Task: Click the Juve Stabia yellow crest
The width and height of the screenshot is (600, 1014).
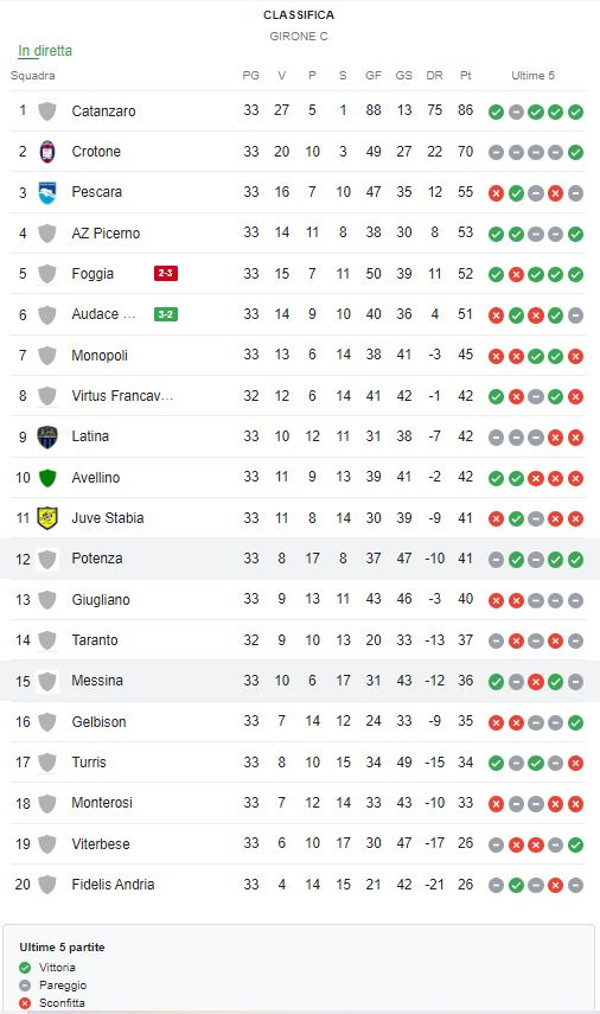Action: click(47, 518)
